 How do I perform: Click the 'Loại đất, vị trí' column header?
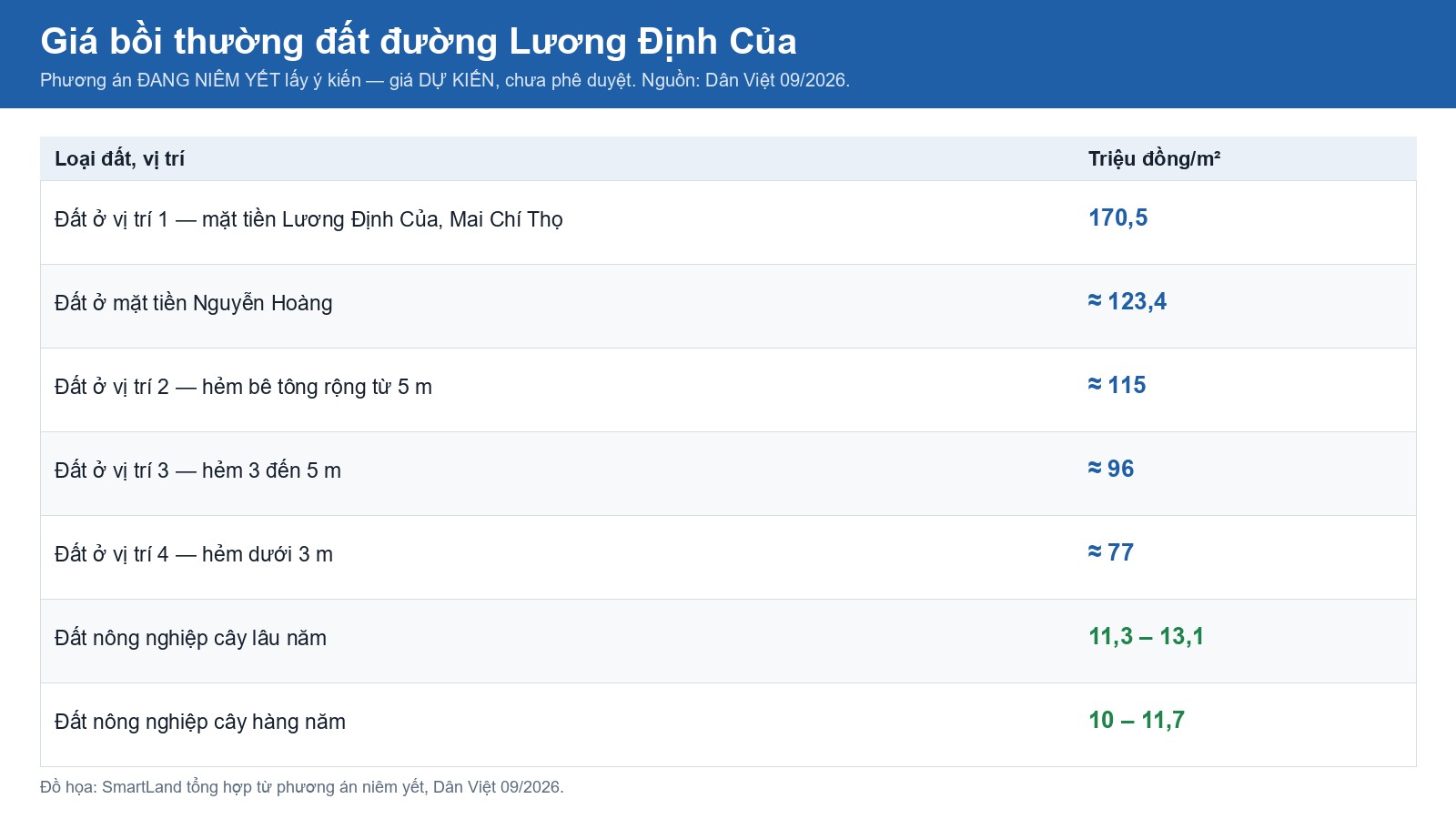(x=119, y=159)
